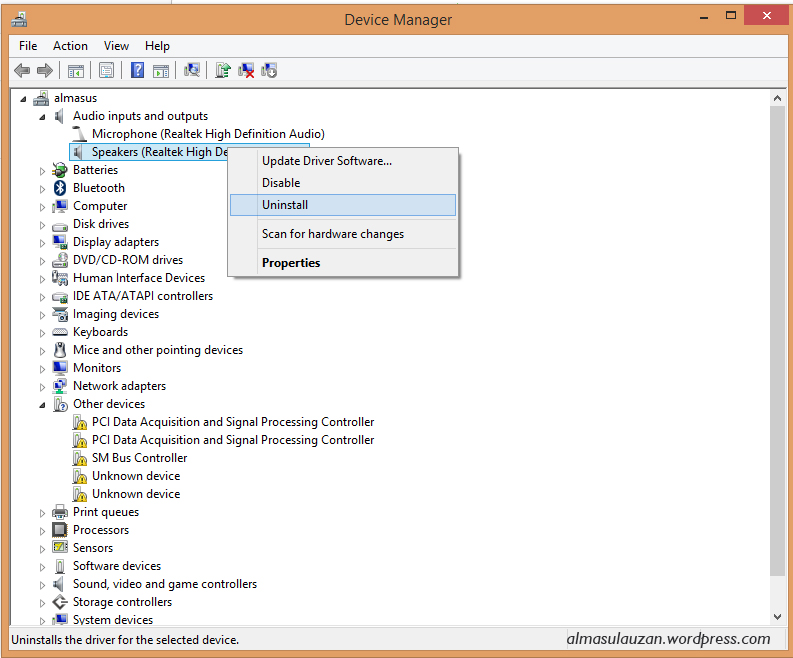
Task: Click the Sensors category icon
Action: [x=60, y=547]
